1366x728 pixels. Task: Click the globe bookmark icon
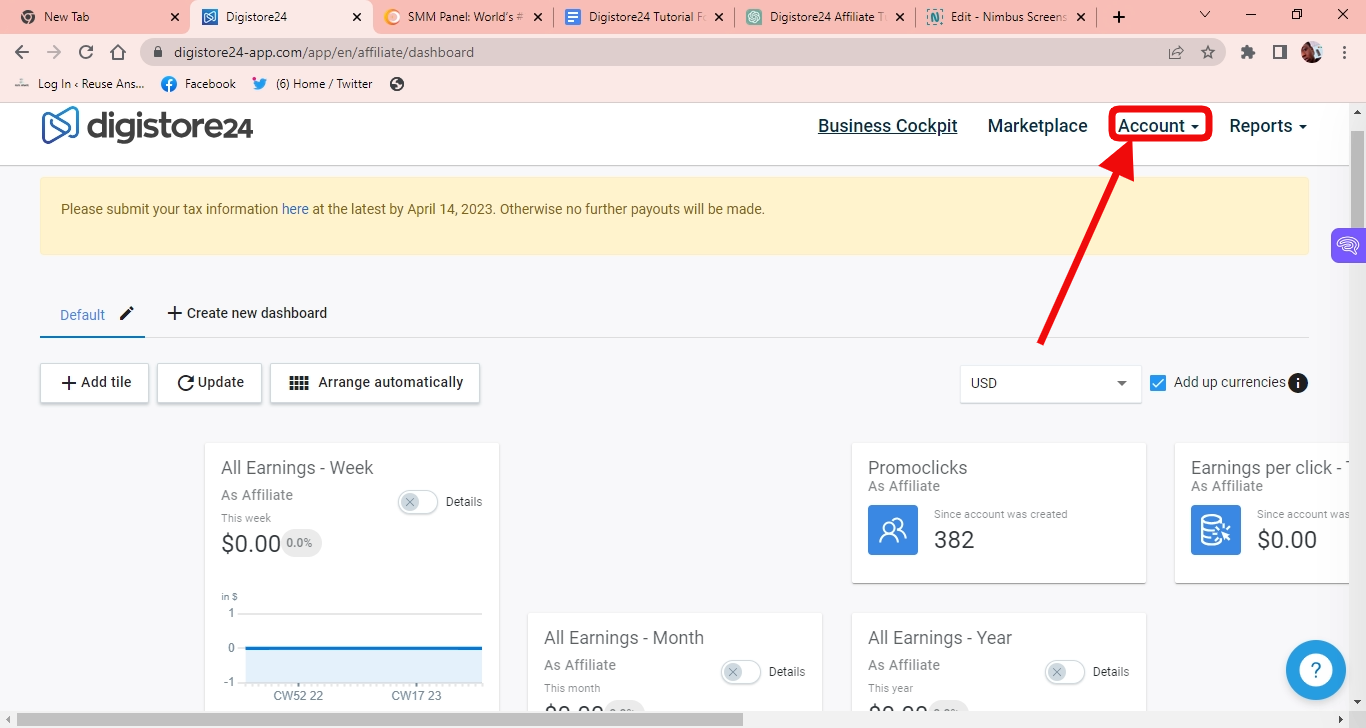click(397, 84)
